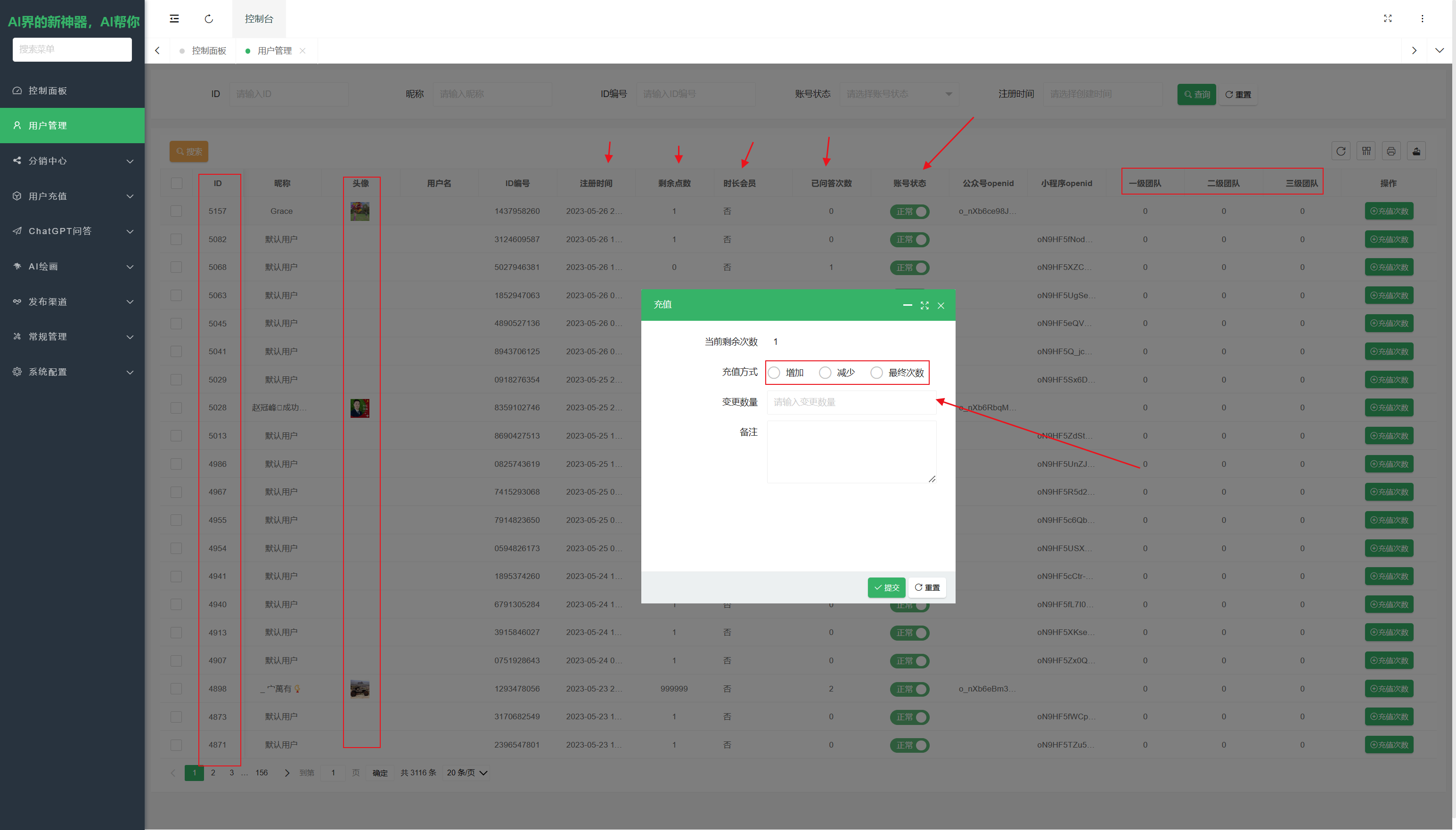Toggle account status switch for user 5157
Viewport: 1456px width, 830px height.
tap(910, 212)
